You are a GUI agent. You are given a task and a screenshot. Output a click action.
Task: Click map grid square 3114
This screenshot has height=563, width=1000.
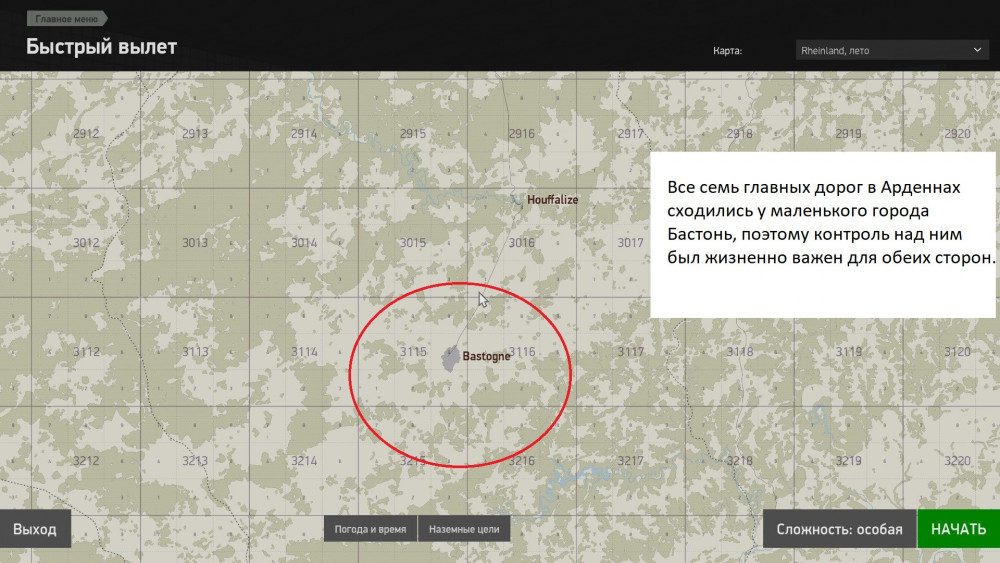pyautogui.click(x=304, y=351)
